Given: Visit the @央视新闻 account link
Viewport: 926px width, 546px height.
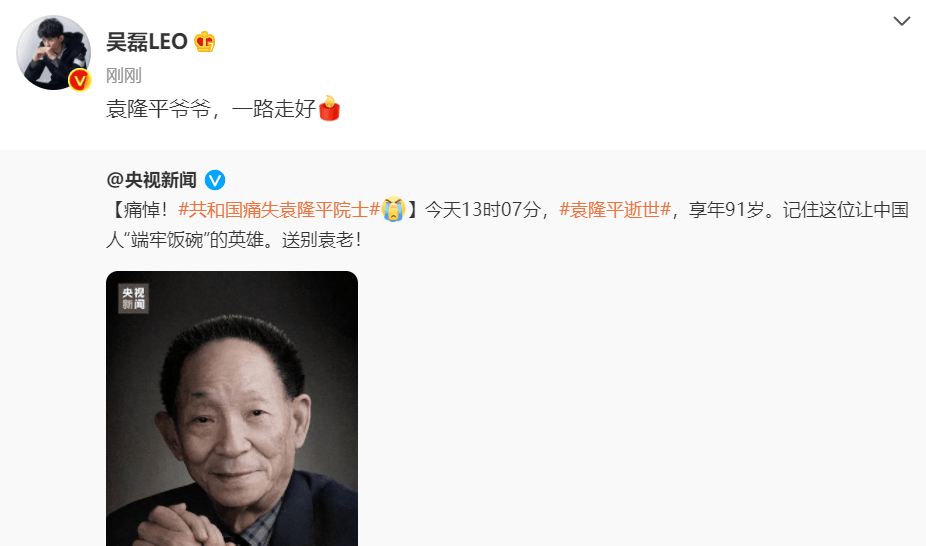Looking at the screenshot, I should click(151, 179).
